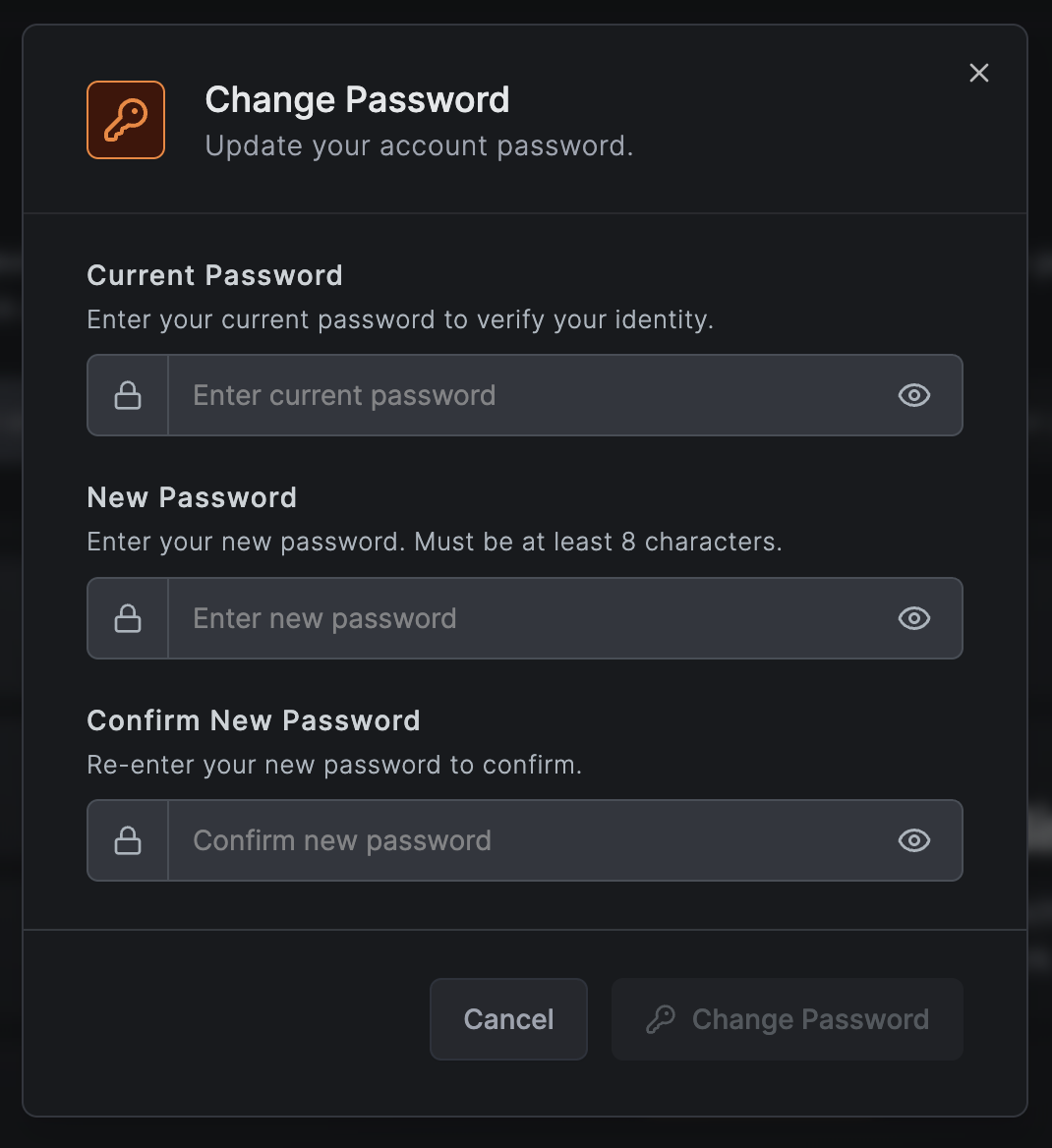The image size is (1052, 1148).
Task: Reveal the confirm password entry
Action: pos(913,840)
